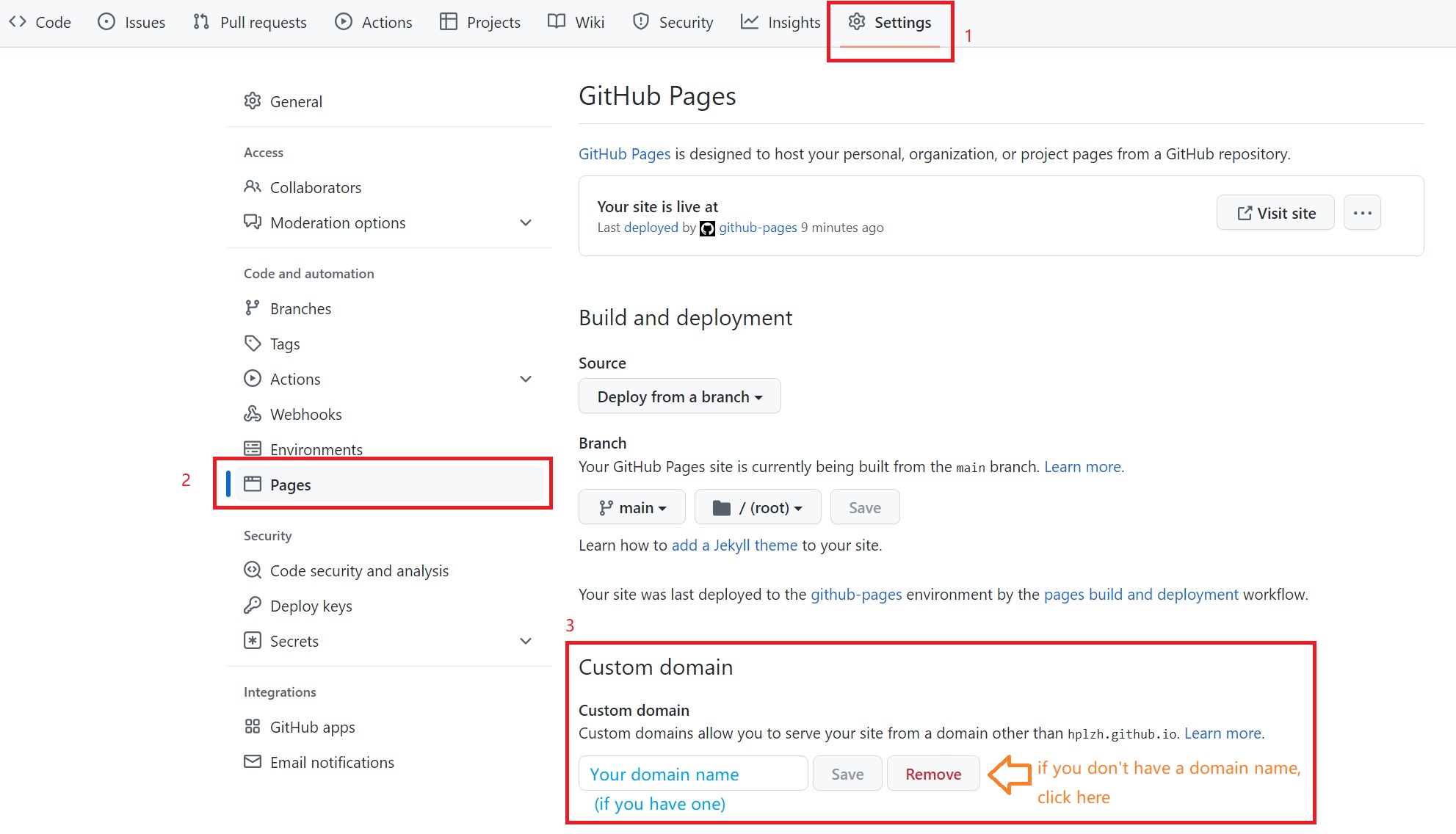The width and height of the screenshot is (1456, 834).
Task: Switch to the Projects tab
Action: coord(480,22)
